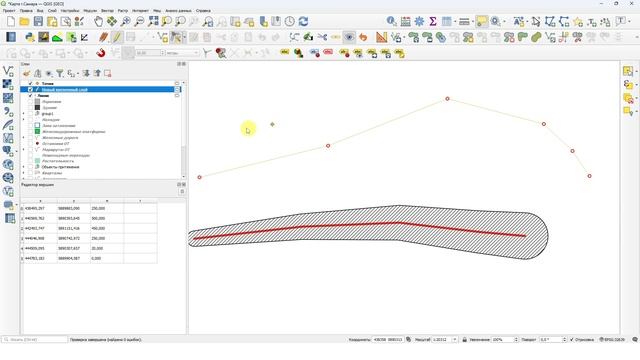Toggle checkbox of Новый временный слой
The image size is (640, 360).
pos(30,89)
